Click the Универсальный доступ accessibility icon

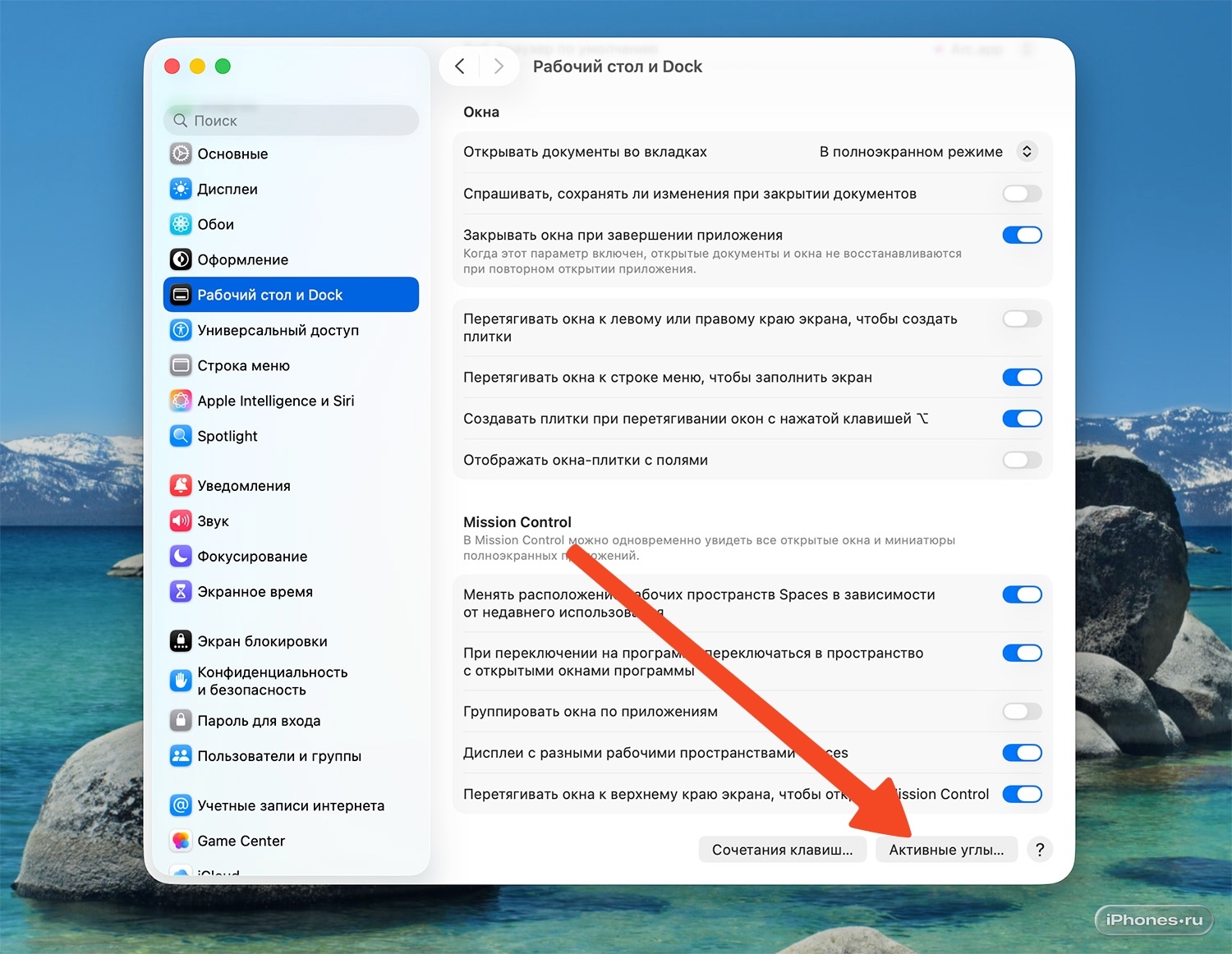pyautogui.click(x=181, y=330)
